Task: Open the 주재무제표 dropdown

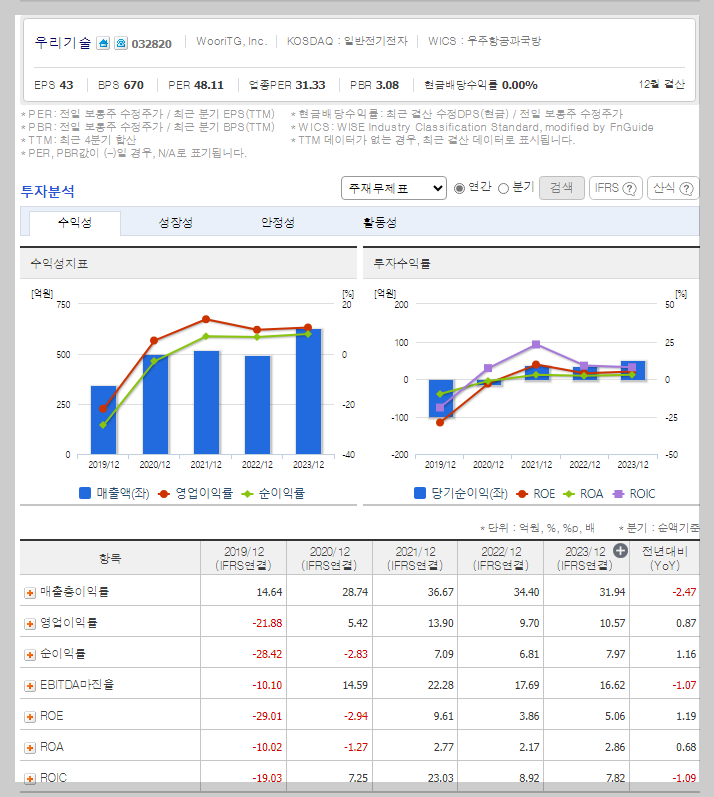Action: point(394,188)
